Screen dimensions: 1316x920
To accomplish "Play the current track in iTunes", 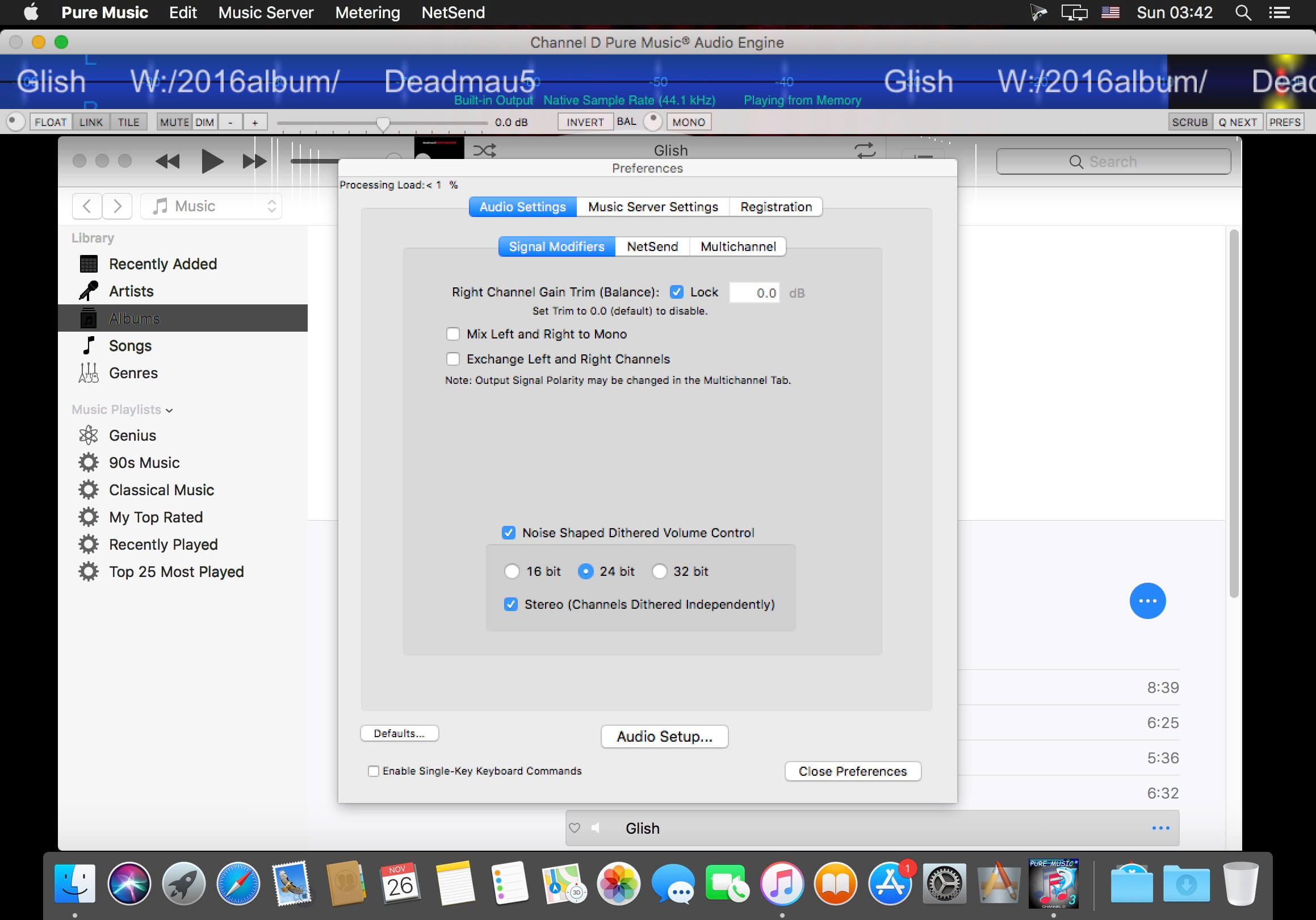I will pyautogui.click(x=212, y=161).
